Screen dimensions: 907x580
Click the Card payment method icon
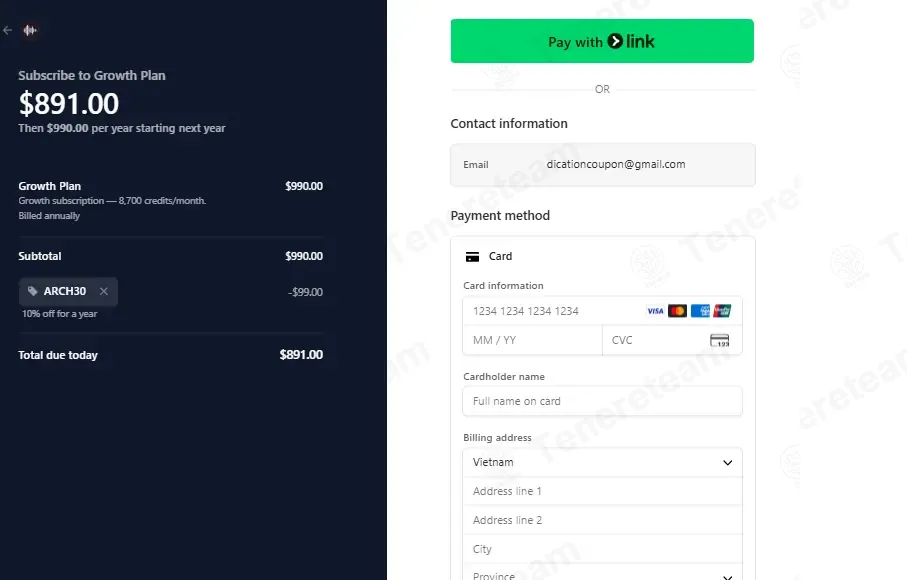pyautogui.click(x=473, y=257)
